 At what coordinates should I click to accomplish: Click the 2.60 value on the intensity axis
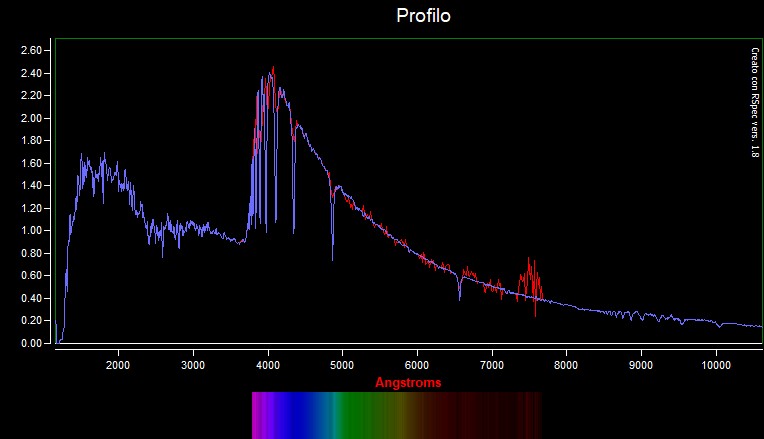(x=32, y=50)
